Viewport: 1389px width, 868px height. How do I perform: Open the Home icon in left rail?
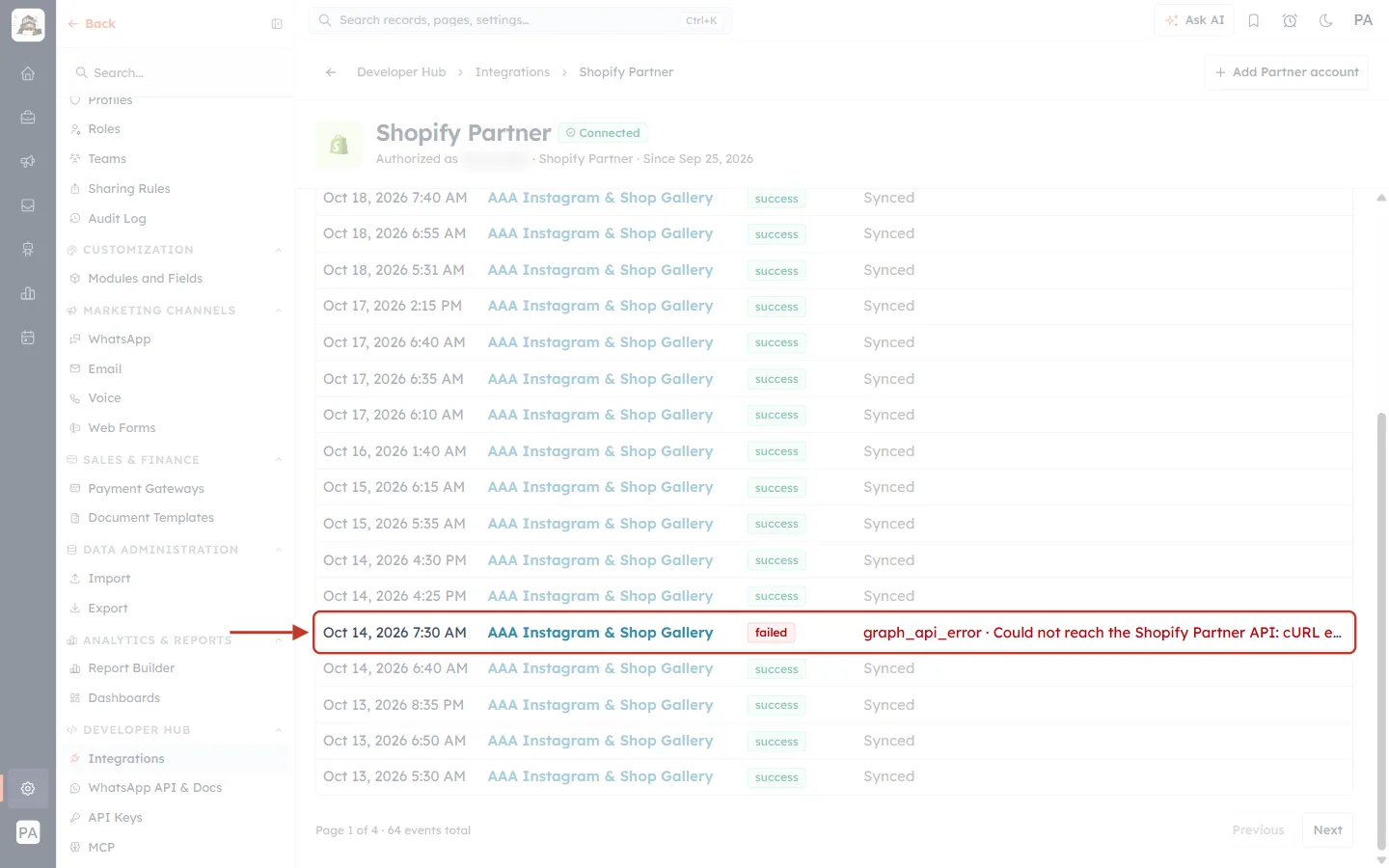click(28, 73)
